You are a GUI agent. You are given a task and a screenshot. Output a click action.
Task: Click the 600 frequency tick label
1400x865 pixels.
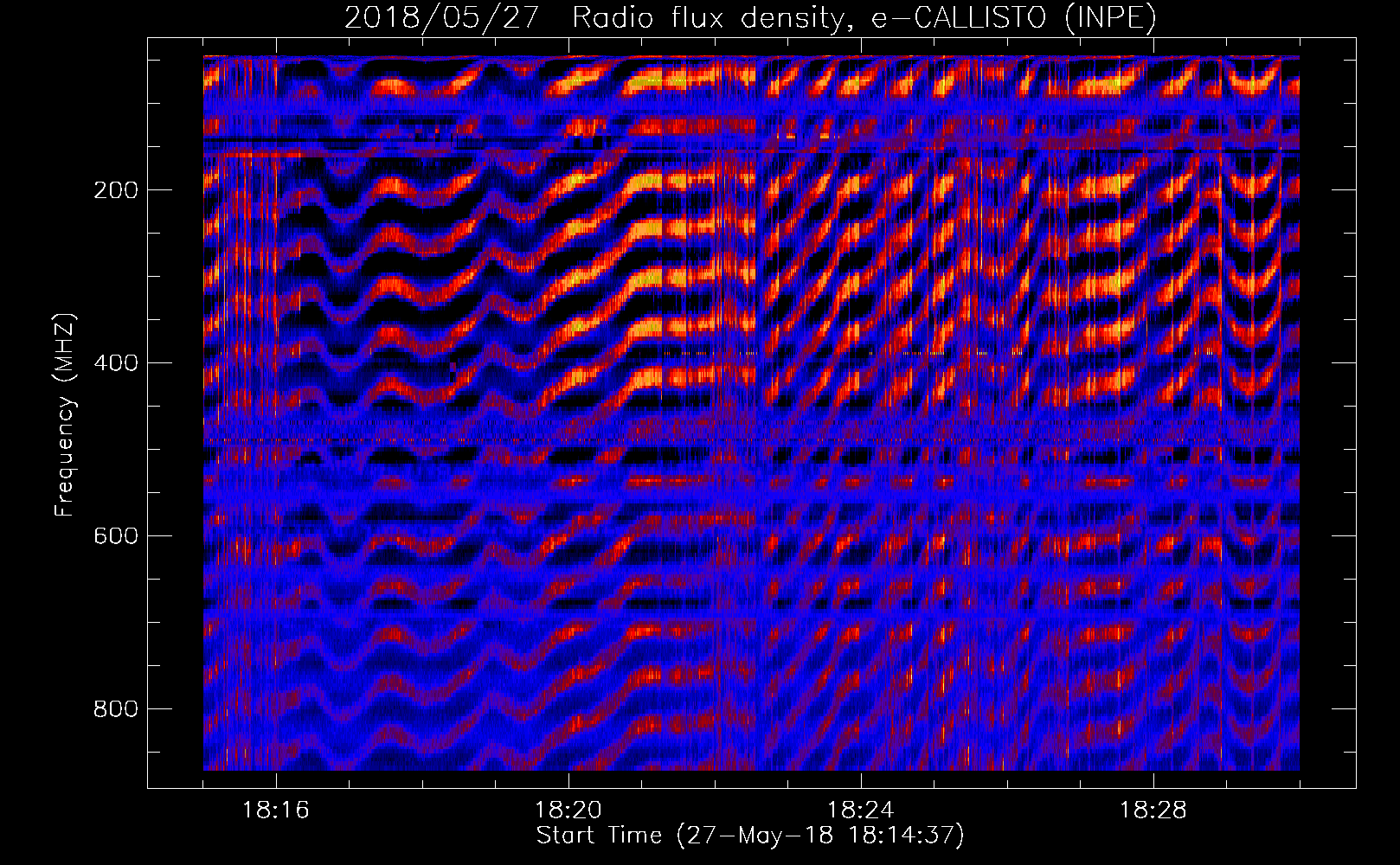click(x=116, y=536)
